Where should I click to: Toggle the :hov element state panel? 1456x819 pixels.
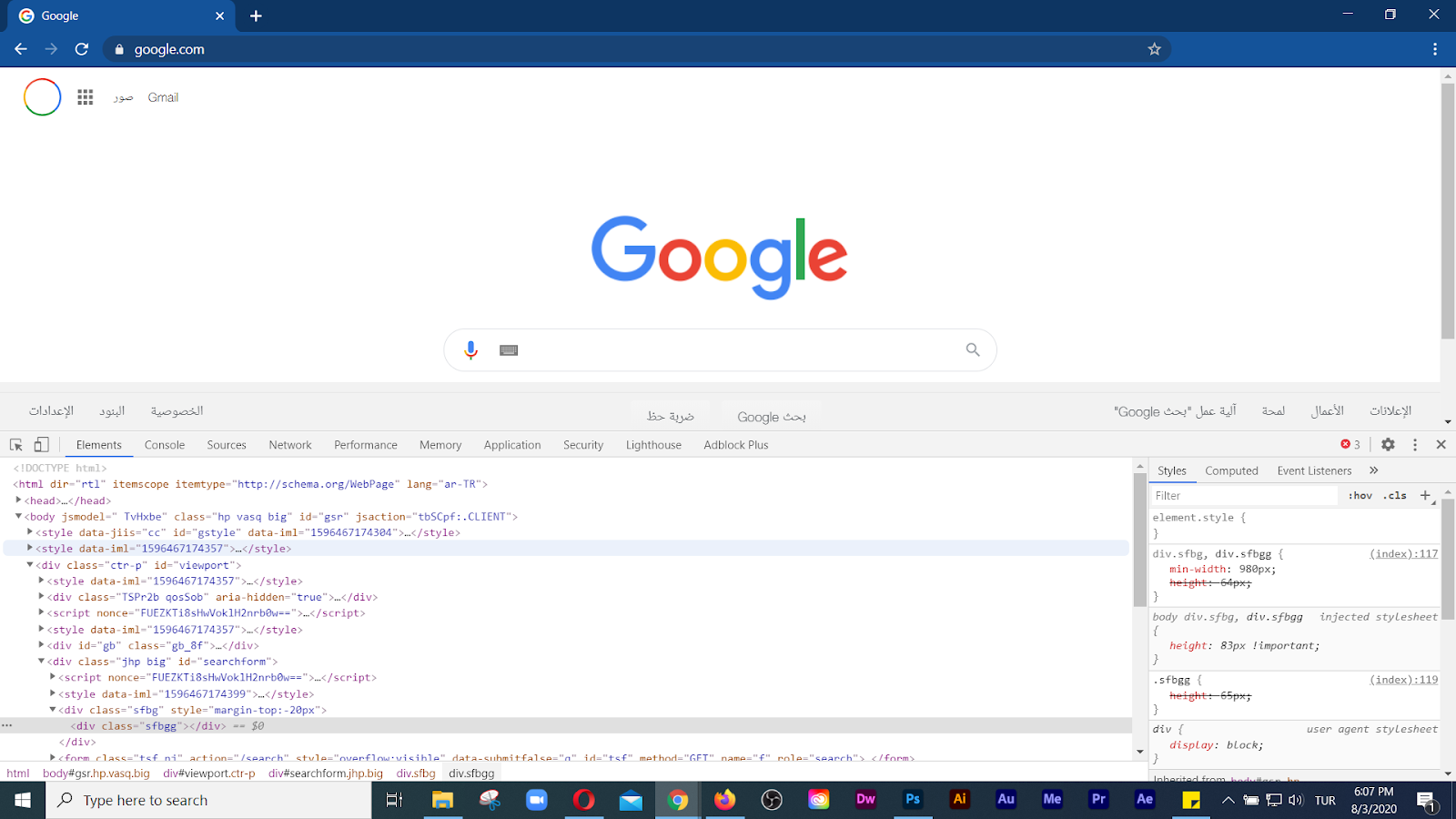click(1360, 495)
